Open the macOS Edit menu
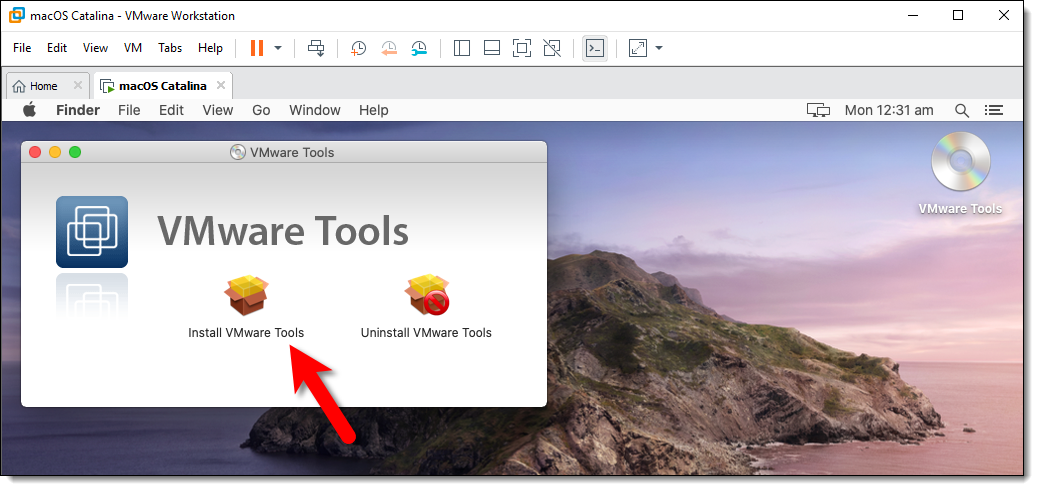The width and height of the screenshot is (1038, 490). pos(171,110)
